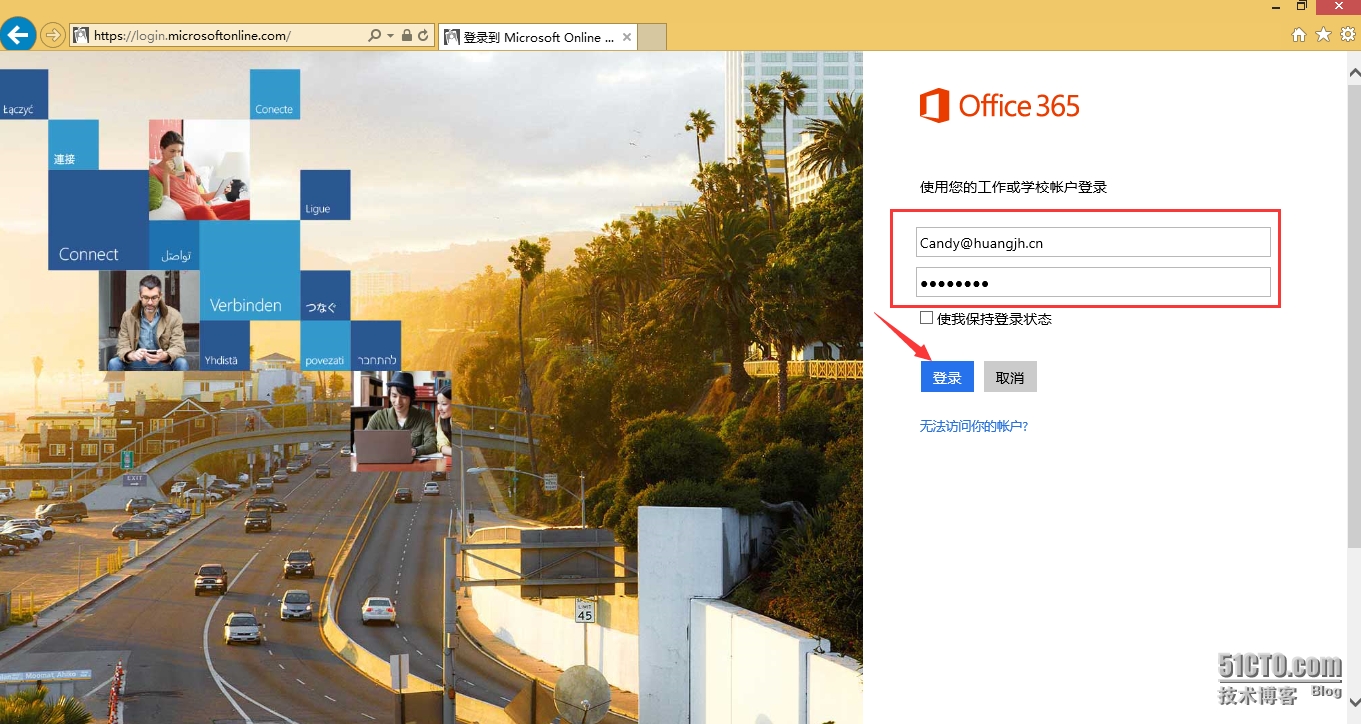Click the Forward navigation arrow
This screenshot has width=1361, height=724.
point(52,35)
